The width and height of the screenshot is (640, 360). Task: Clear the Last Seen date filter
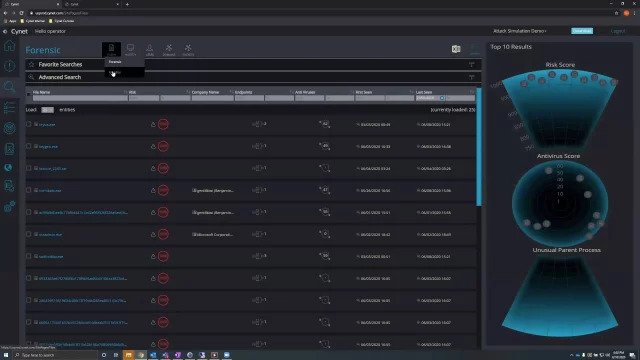click(x=442, y=98)
